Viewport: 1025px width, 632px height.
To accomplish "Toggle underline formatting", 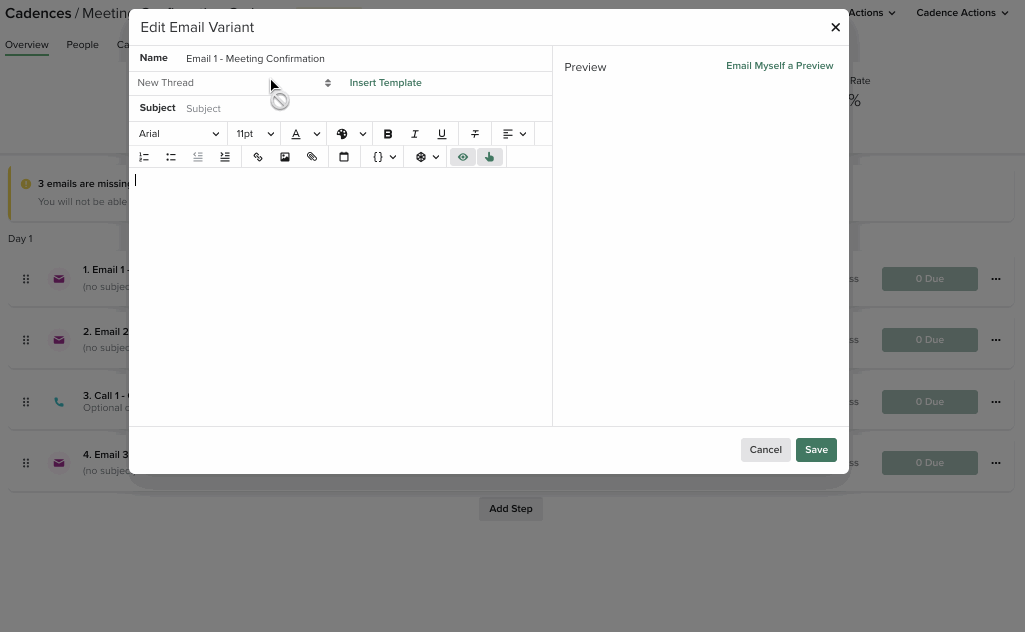I will pyautogui.click(x=441, y=133).
